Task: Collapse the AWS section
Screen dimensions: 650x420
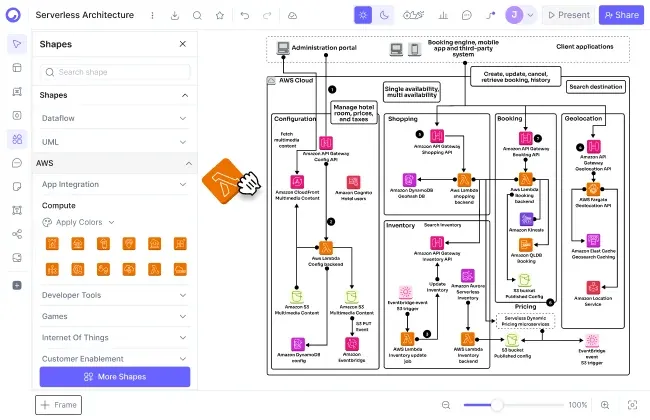Action: (189, 163)
